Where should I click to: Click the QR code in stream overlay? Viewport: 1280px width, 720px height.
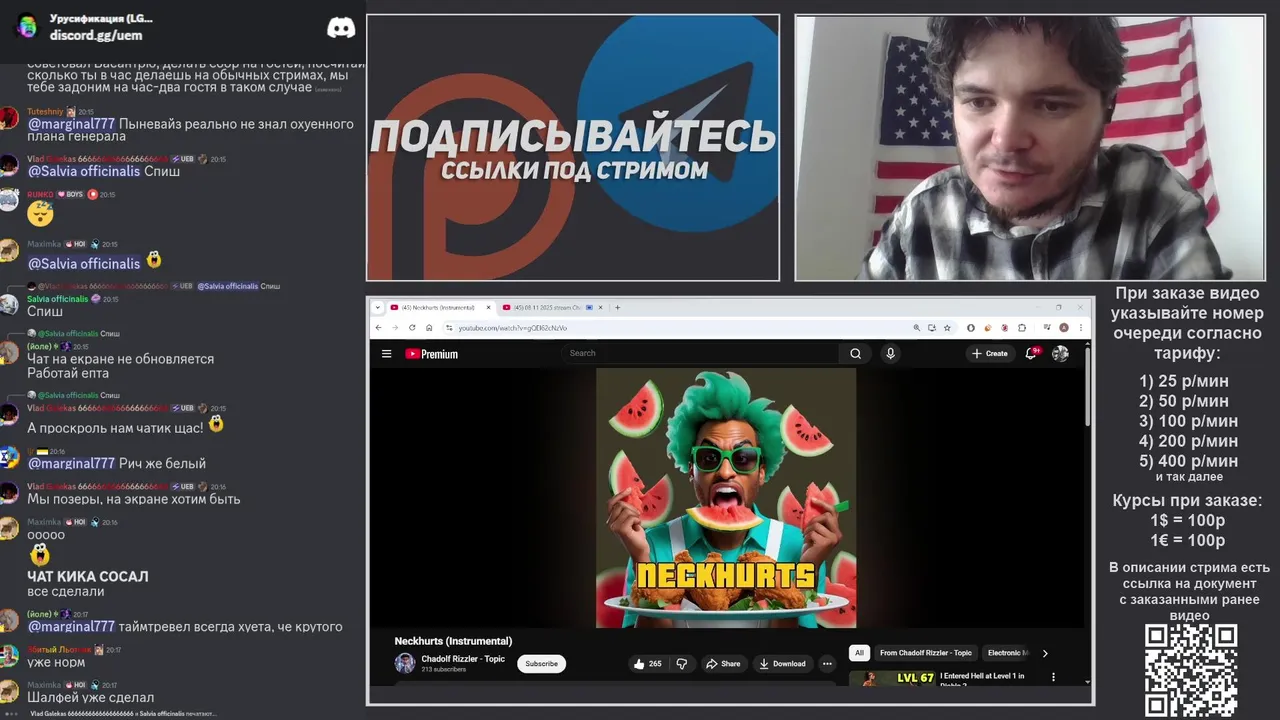[1191, 670]
